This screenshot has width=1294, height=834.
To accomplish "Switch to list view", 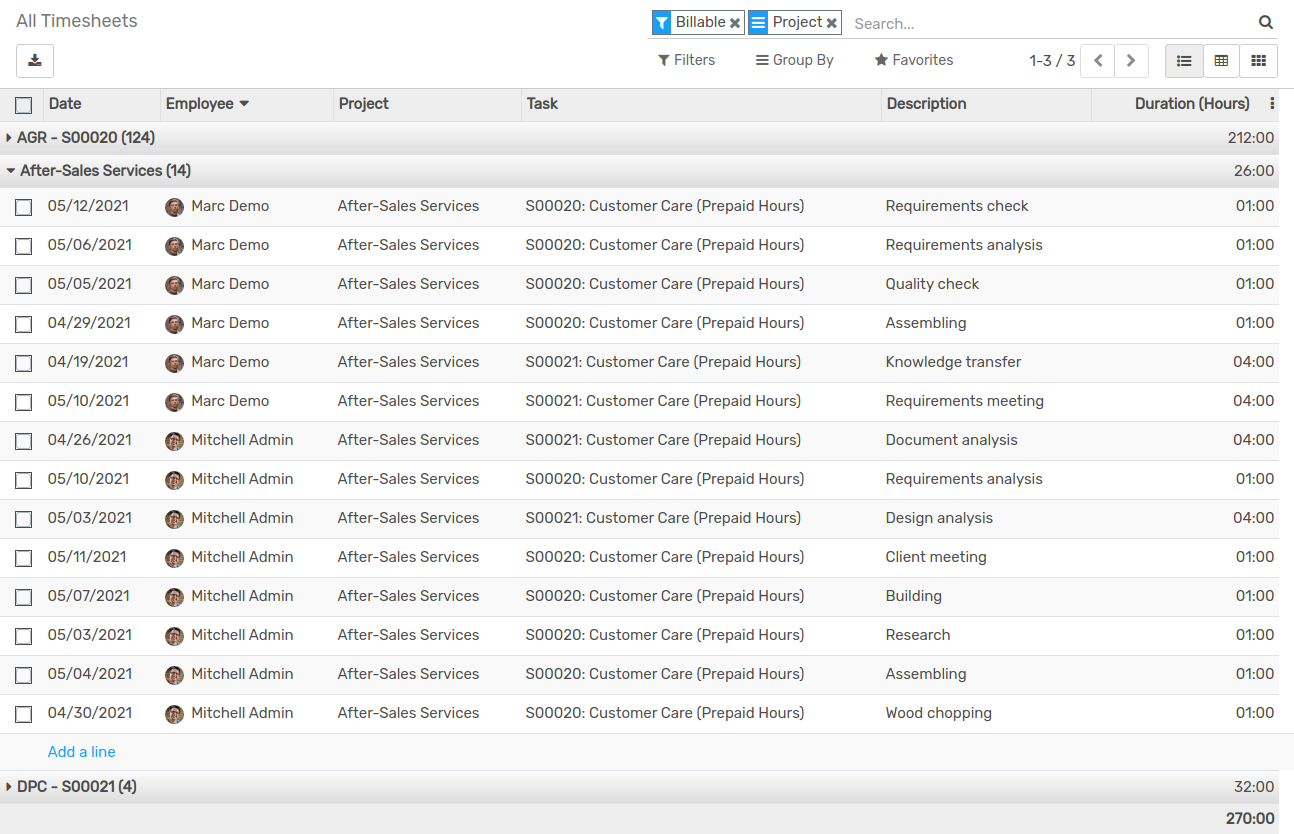I will 1183,60.
